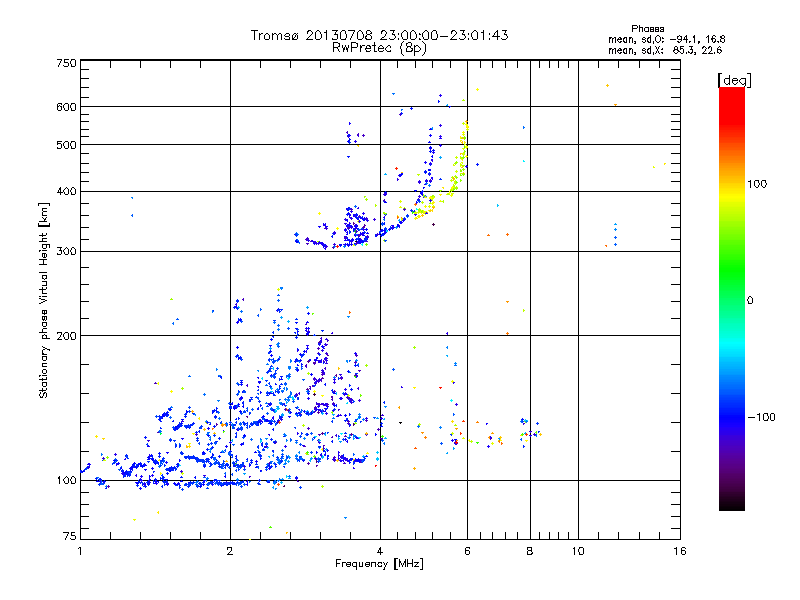Click the 'mean, sd,X: 85.3, 22.6' line

point(665,50)
